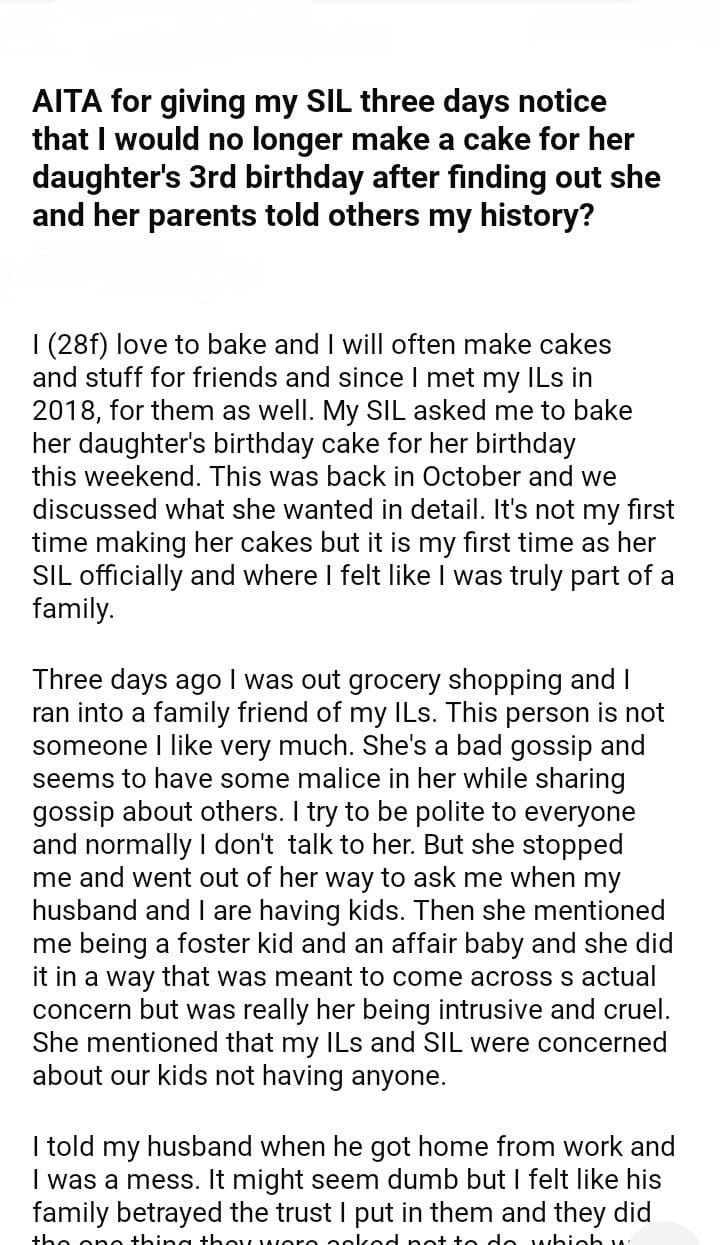Select the word "betrayed" in the last paragraph

[142, 1212]
